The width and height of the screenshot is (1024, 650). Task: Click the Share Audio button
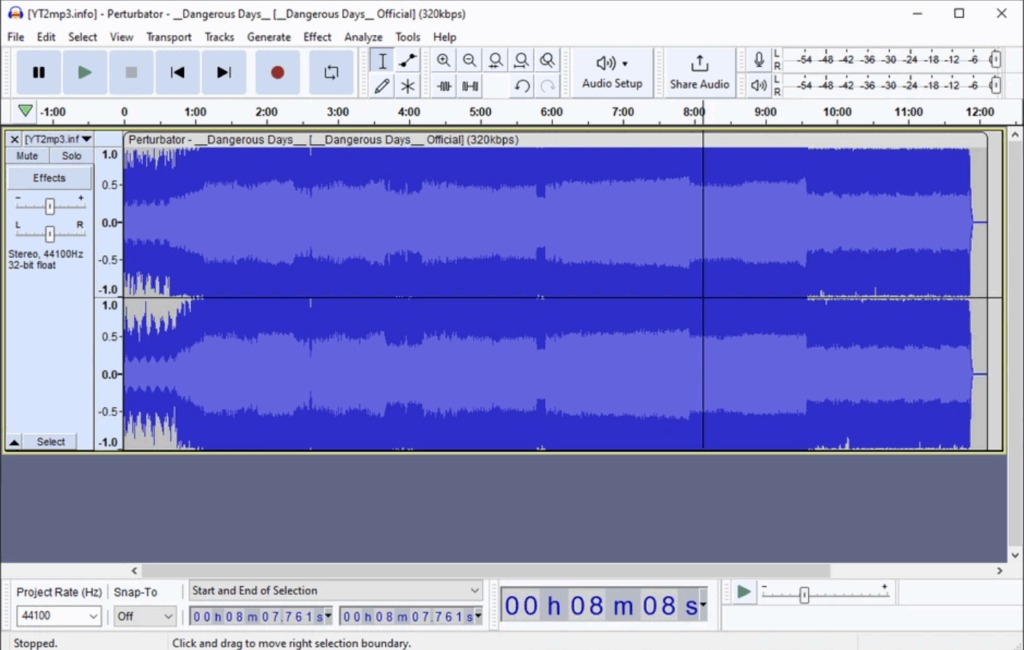(x=699, y=72)
